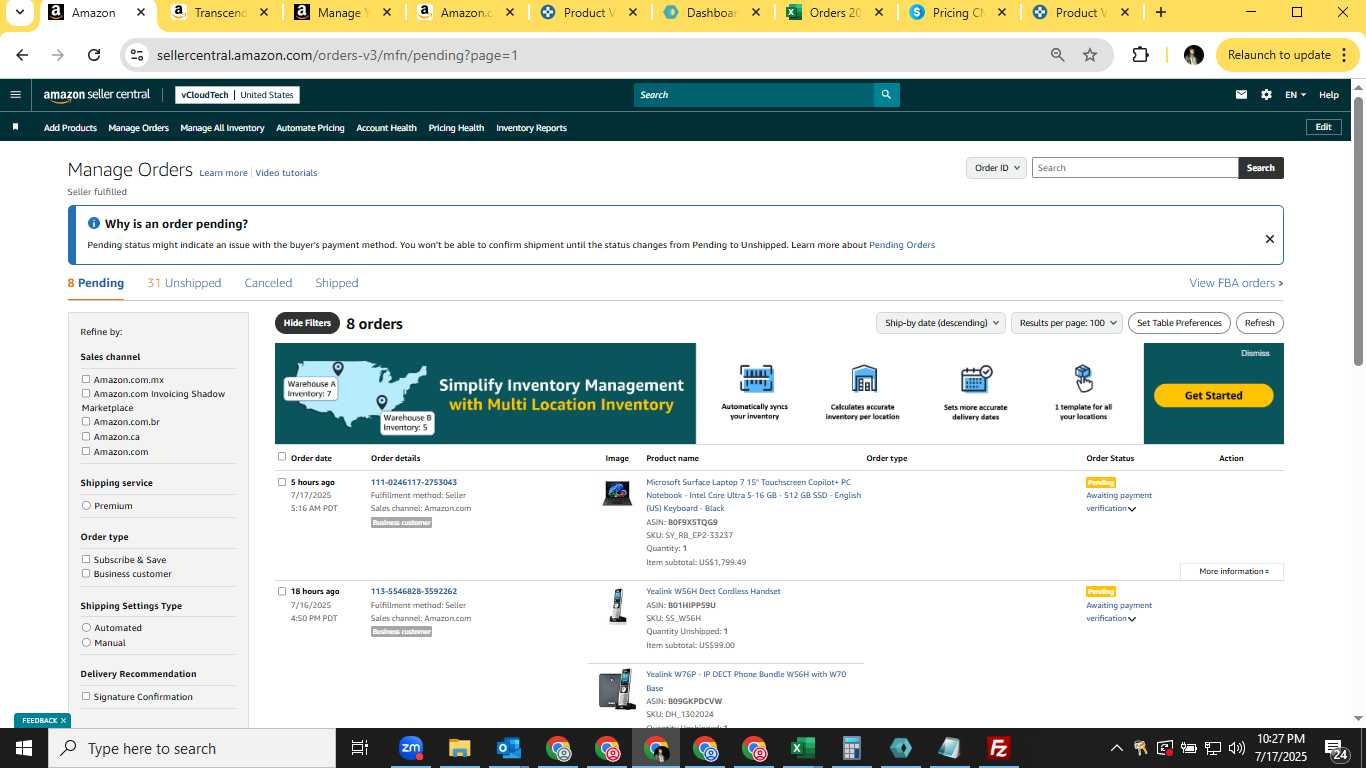
Task: Open Manage All Inventory menu
Action: click(x=222, y=128)
